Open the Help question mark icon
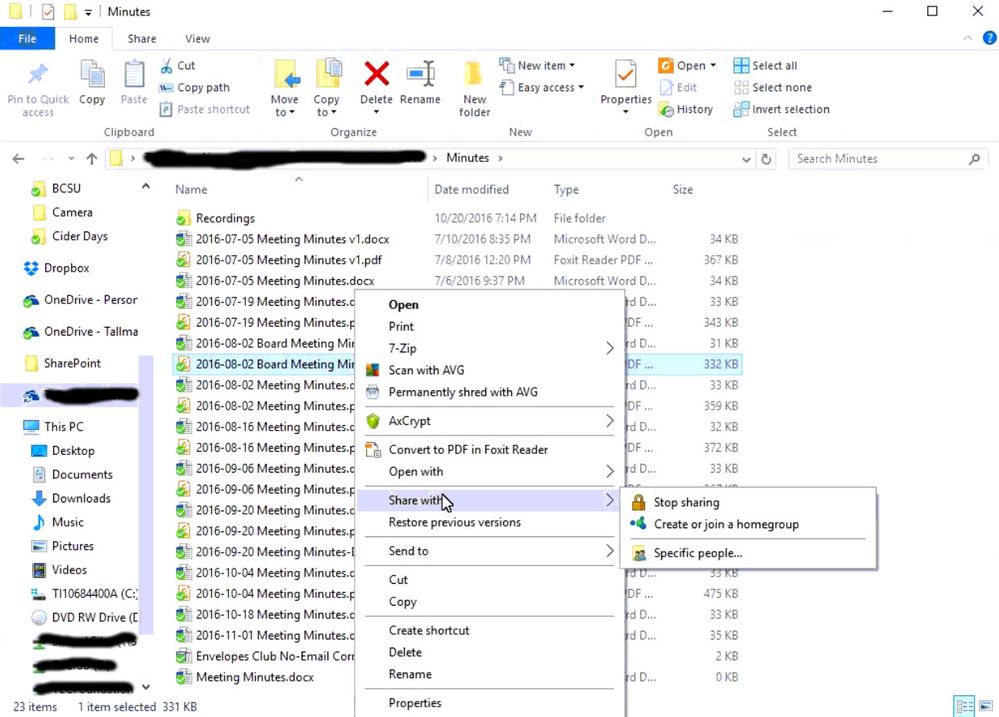Screen dimensions: 999x717 [989, 38]
